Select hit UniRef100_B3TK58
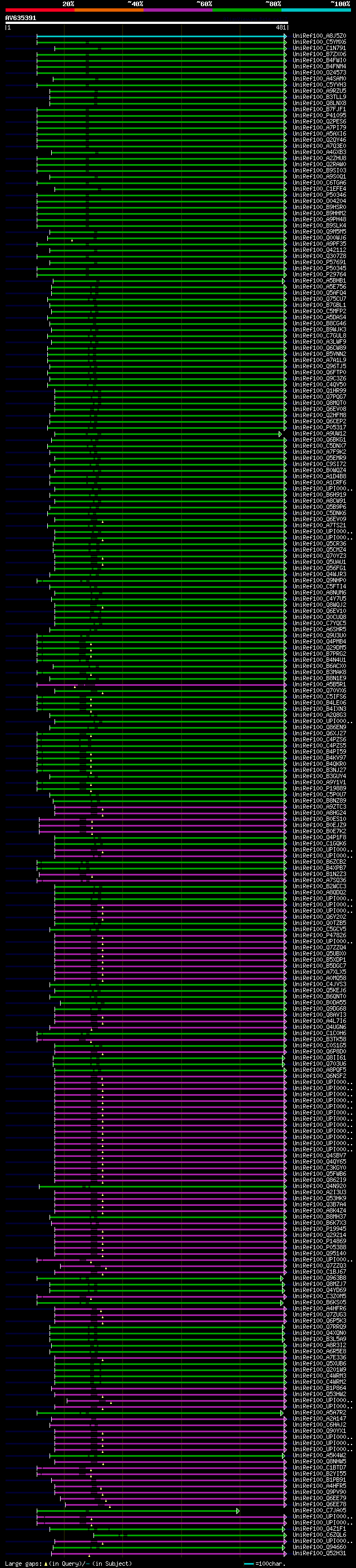 coord(319,1039)
